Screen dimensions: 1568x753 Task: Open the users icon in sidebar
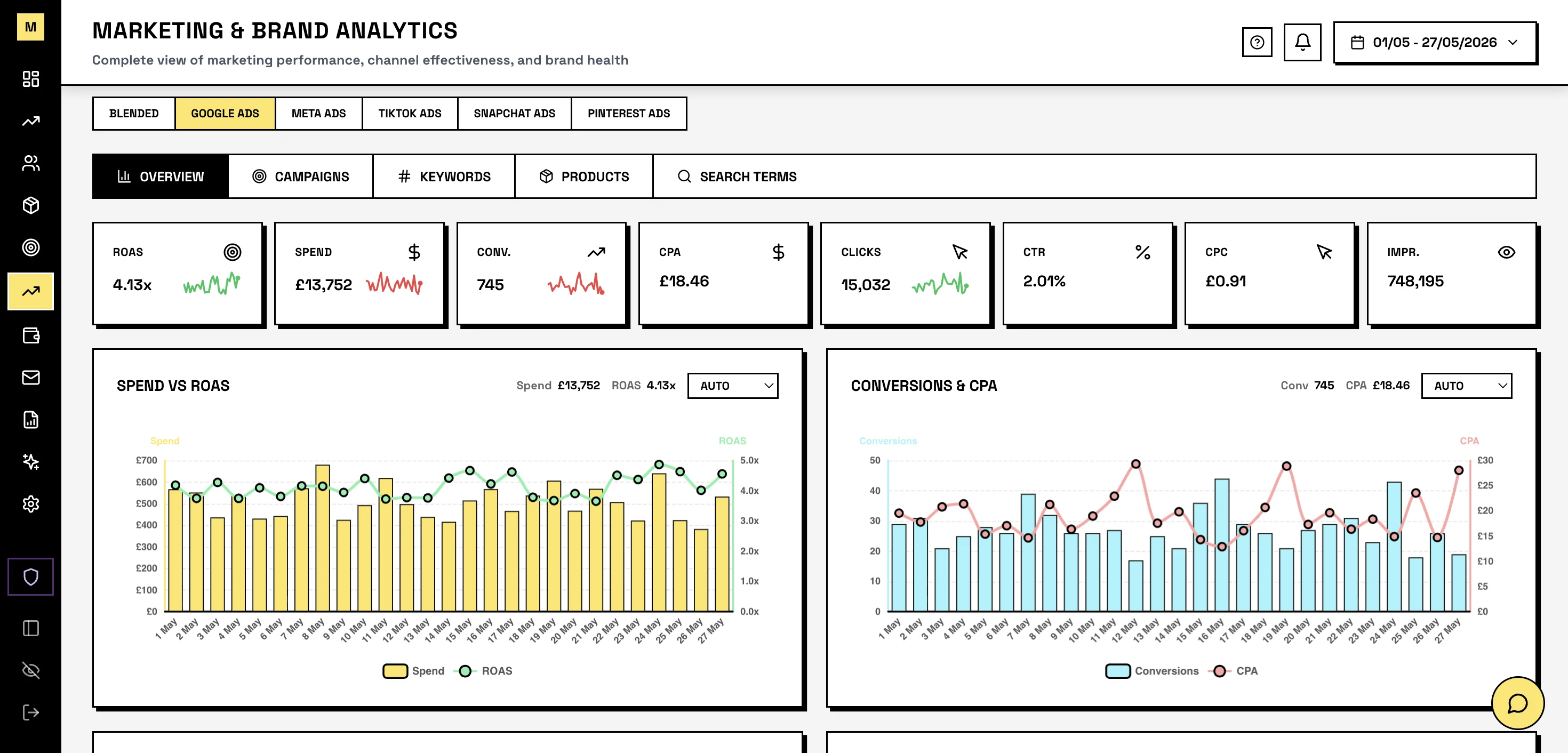pyautogui.click(x=30, y=163)
